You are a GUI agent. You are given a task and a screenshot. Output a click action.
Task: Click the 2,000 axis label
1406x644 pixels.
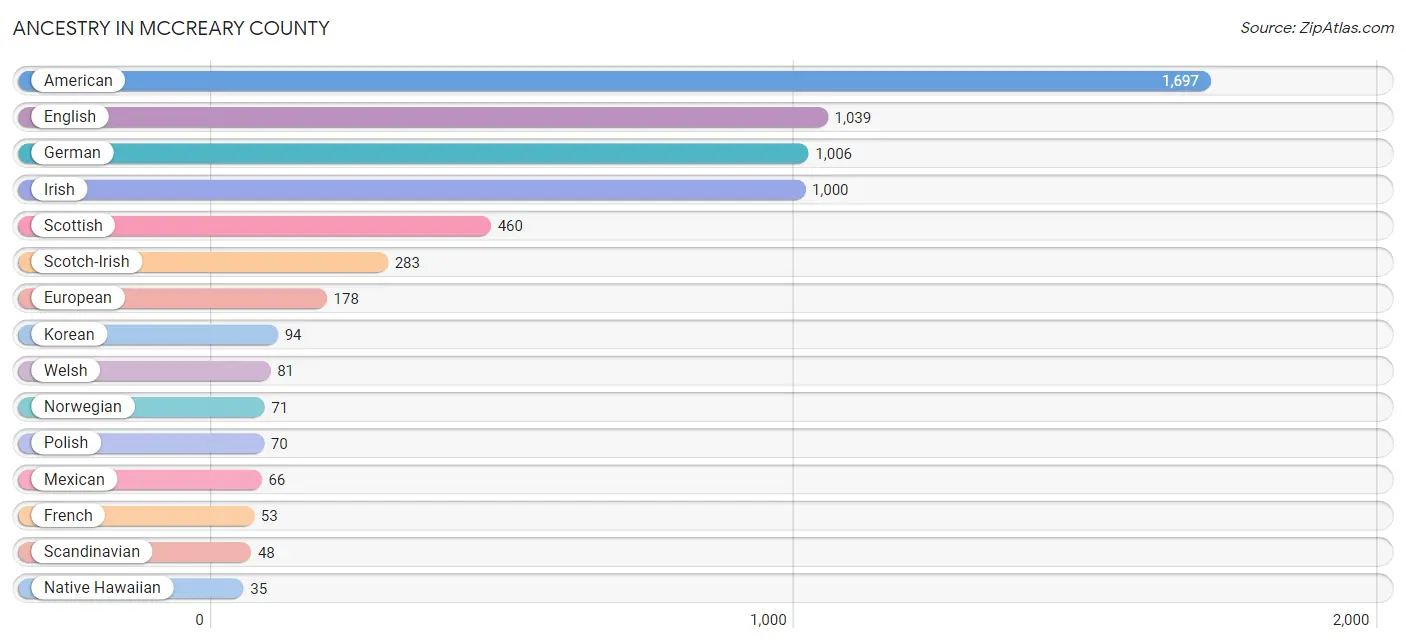pyautogui.click(x=1351, y=620)
